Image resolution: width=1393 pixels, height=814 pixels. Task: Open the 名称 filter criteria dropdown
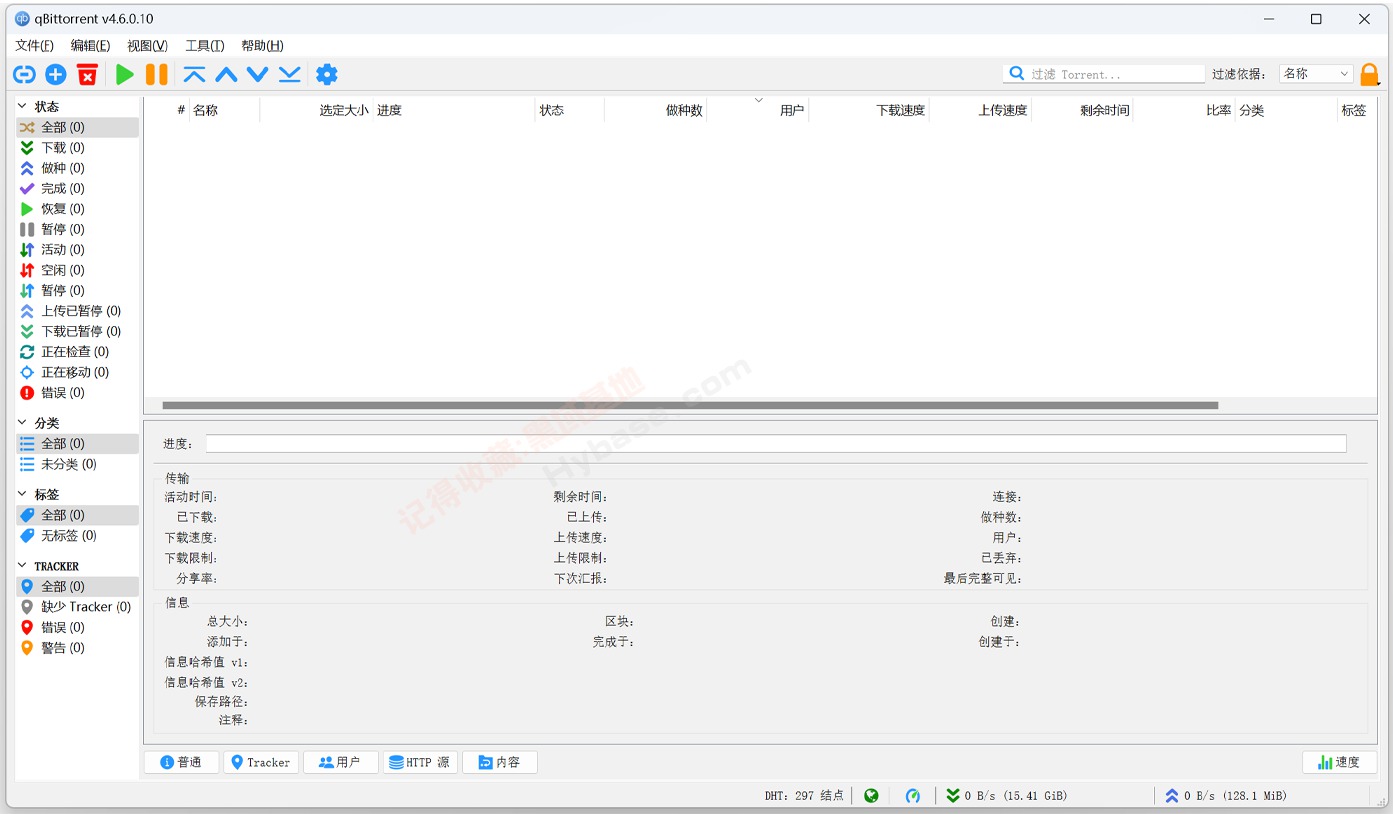(x=1315, y=73)
